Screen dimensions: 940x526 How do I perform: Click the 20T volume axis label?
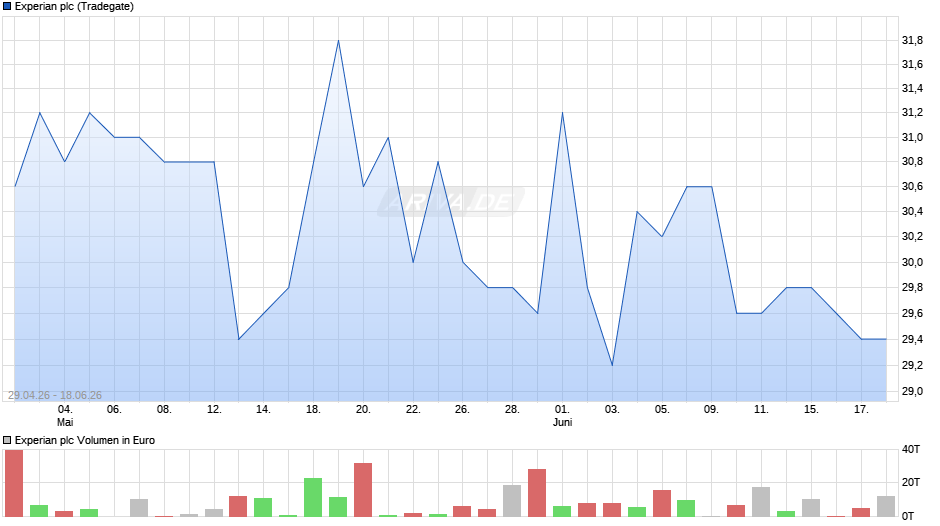(x=911, y=482)
